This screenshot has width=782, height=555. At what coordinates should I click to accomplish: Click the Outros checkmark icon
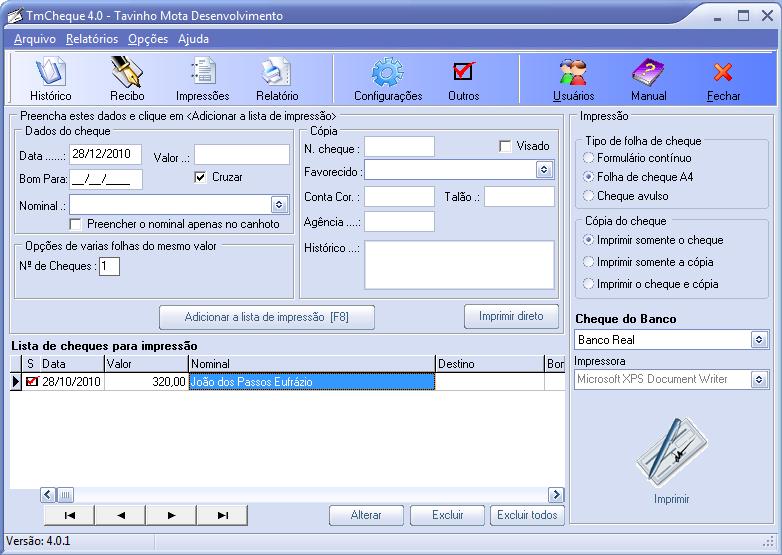point(463,74)
